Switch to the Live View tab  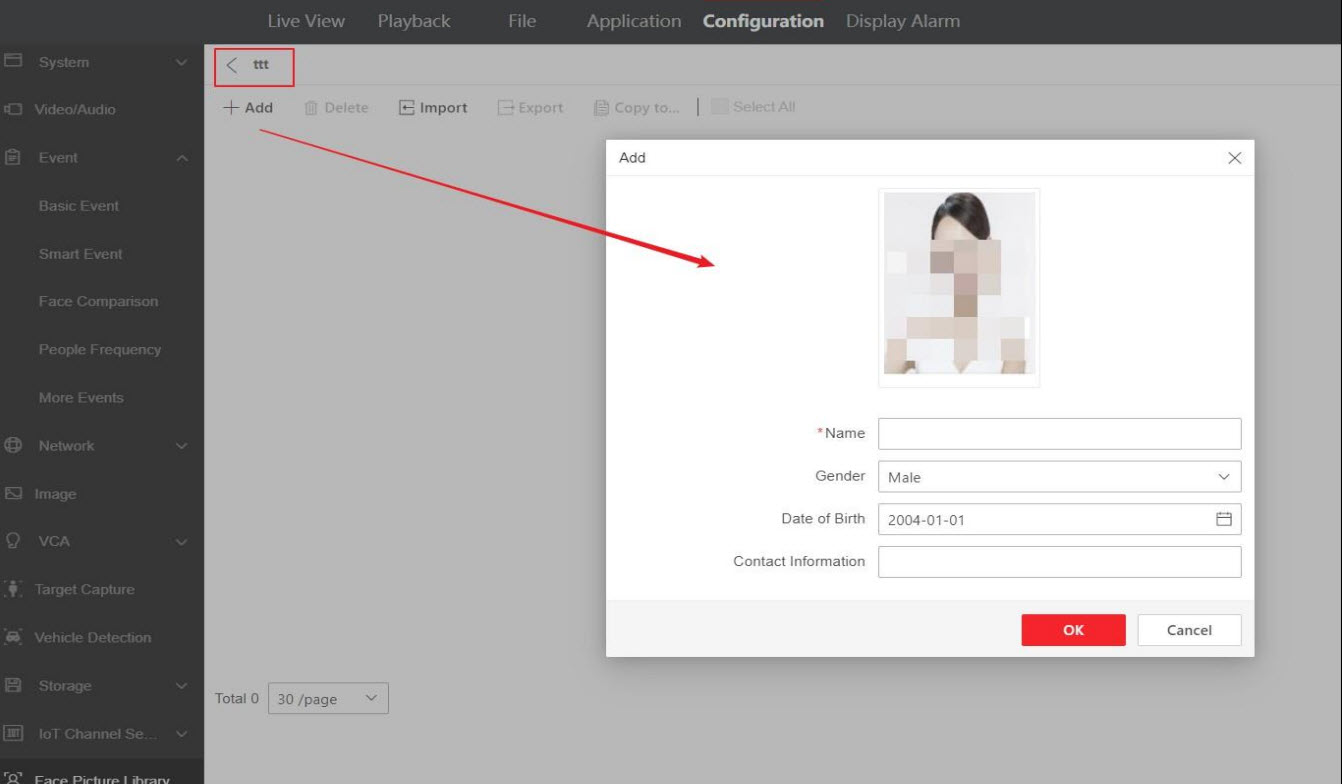(x=305, y=21)
